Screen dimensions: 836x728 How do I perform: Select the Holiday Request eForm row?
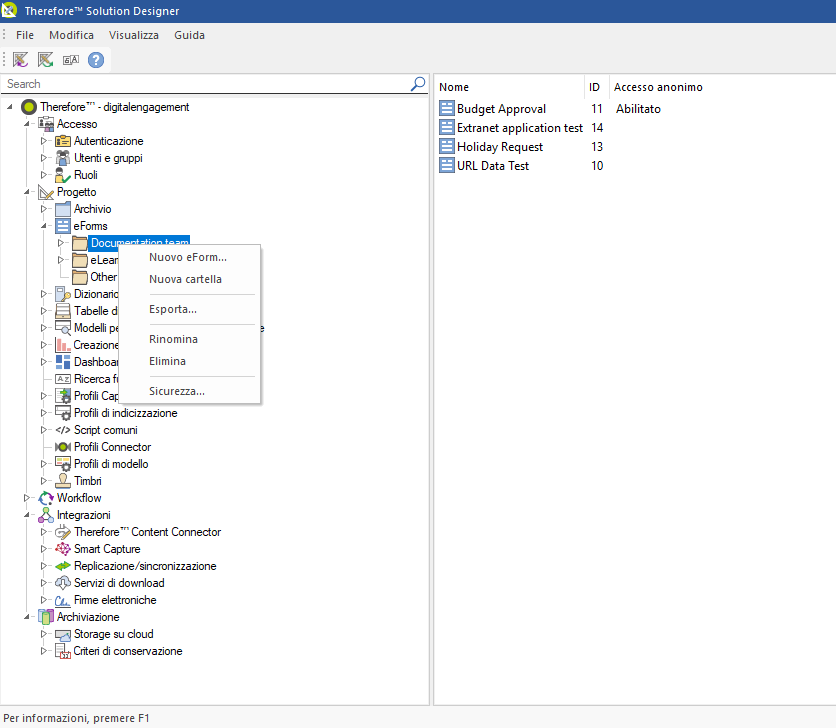pos(499,147)
